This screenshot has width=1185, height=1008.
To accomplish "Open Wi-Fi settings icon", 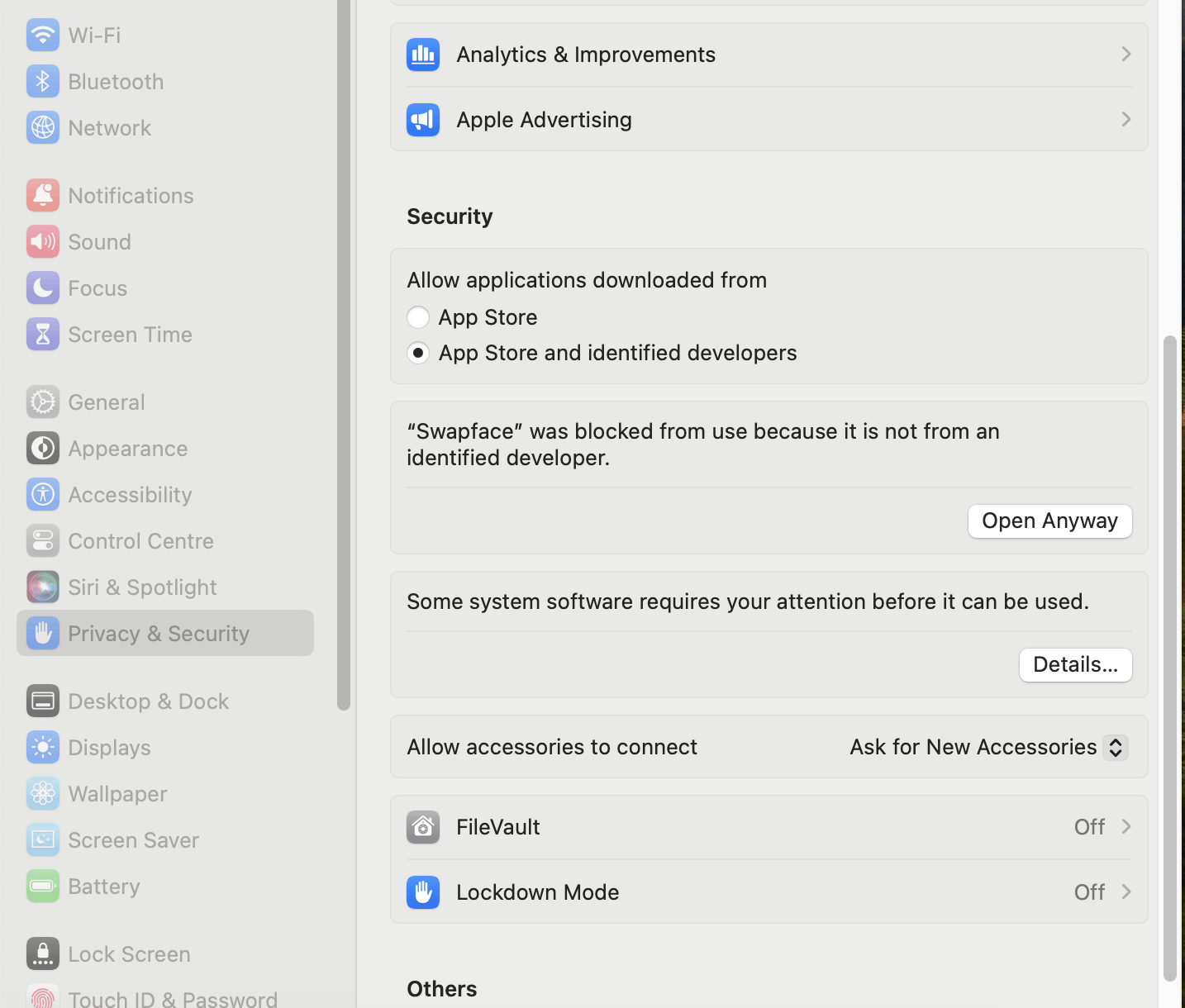I will tap(42, 35).
